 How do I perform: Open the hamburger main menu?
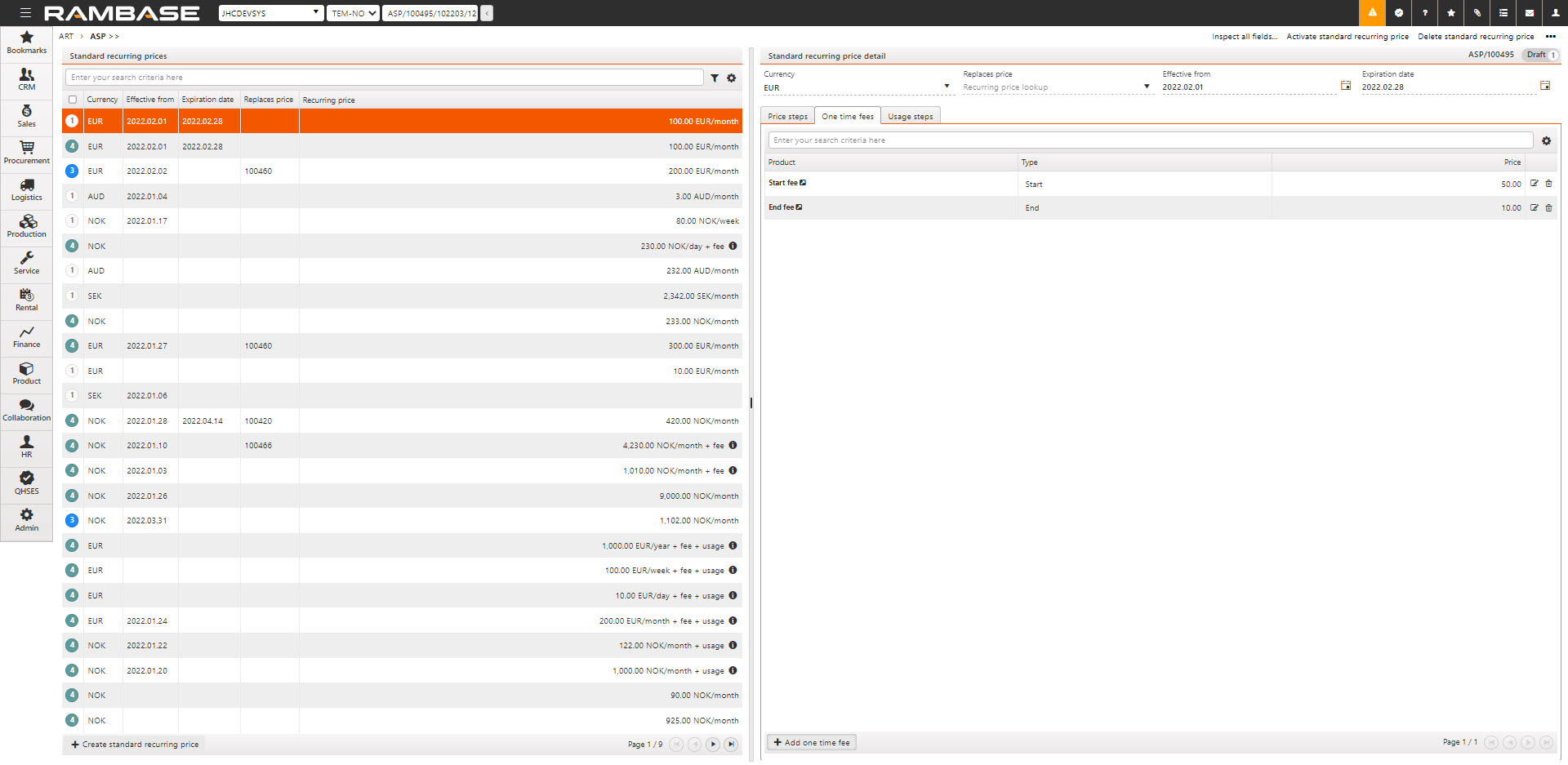[25, 13]
